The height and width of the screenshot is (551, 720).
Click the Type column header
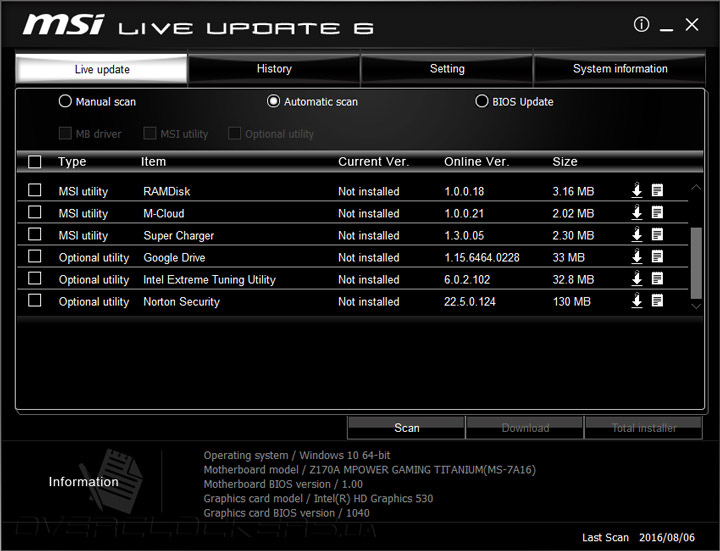tap(72, 162)
